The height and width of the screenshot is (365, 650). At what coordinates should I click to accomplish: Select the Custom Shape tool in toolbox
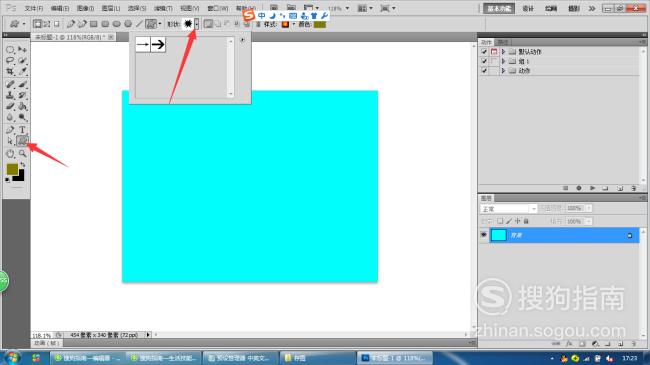pos(22,141)
